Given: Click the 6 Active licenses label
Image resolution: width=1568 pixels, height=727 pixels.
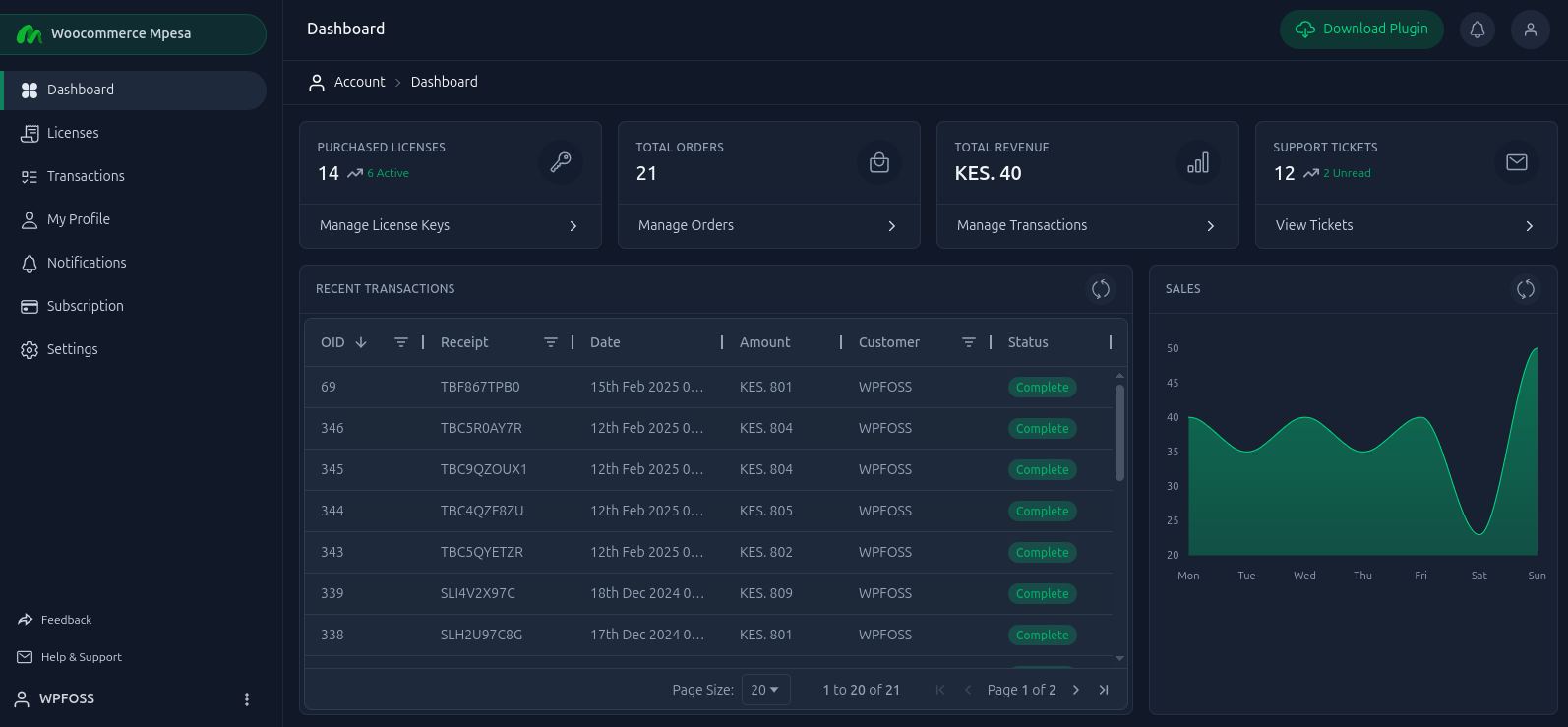Looking at the screenshot, I should 389,173.
